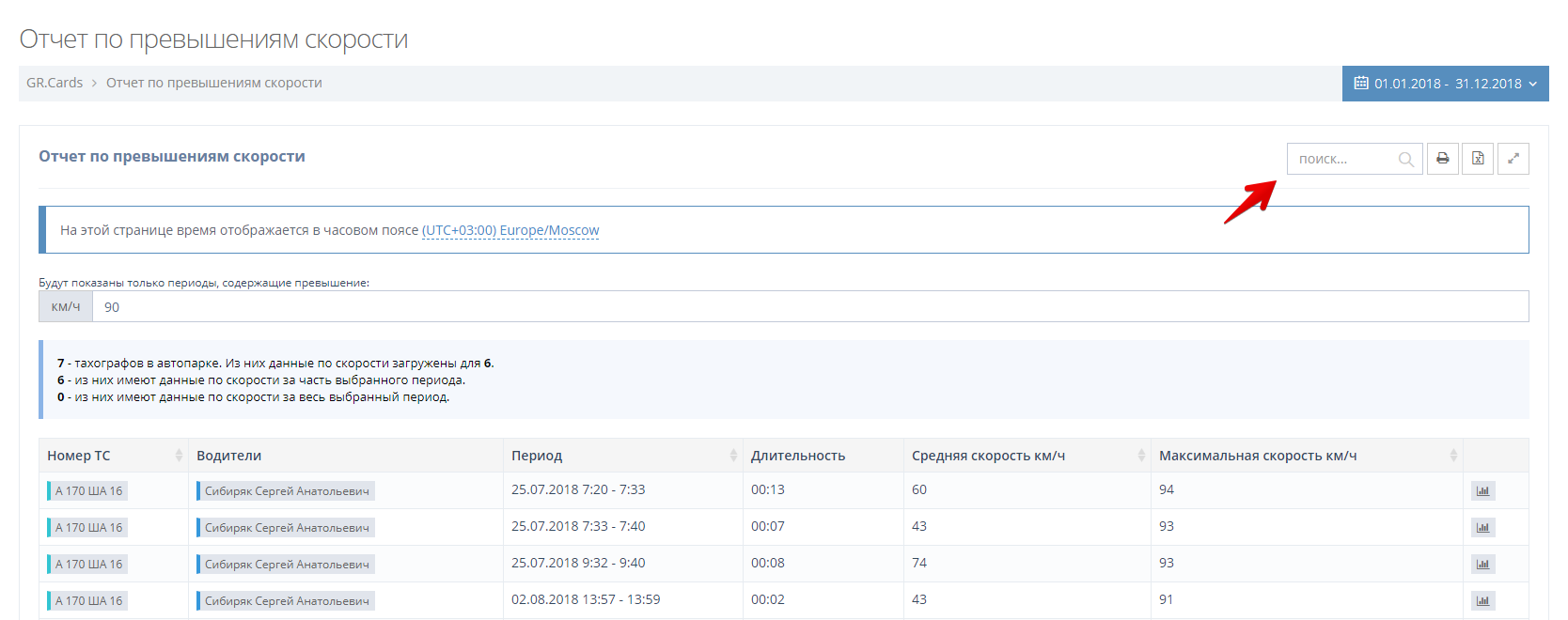Screen dimensions: 1568x620
Task: Click the search magnifier icon
Action: [x=1405, y=160]
